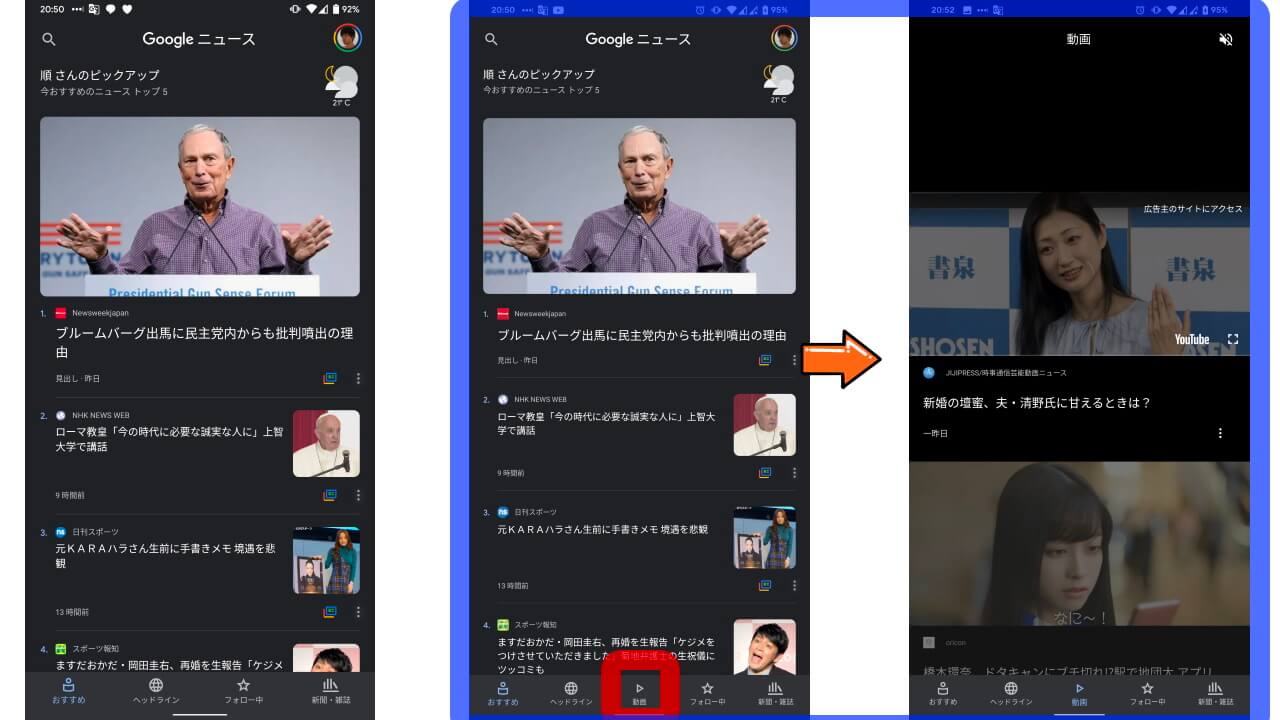Open the ブルームバーグ出馬 headline in the leftmost screenshot
The width and height of the screenshot is (1280, 720).
click(x=204, y=342)
